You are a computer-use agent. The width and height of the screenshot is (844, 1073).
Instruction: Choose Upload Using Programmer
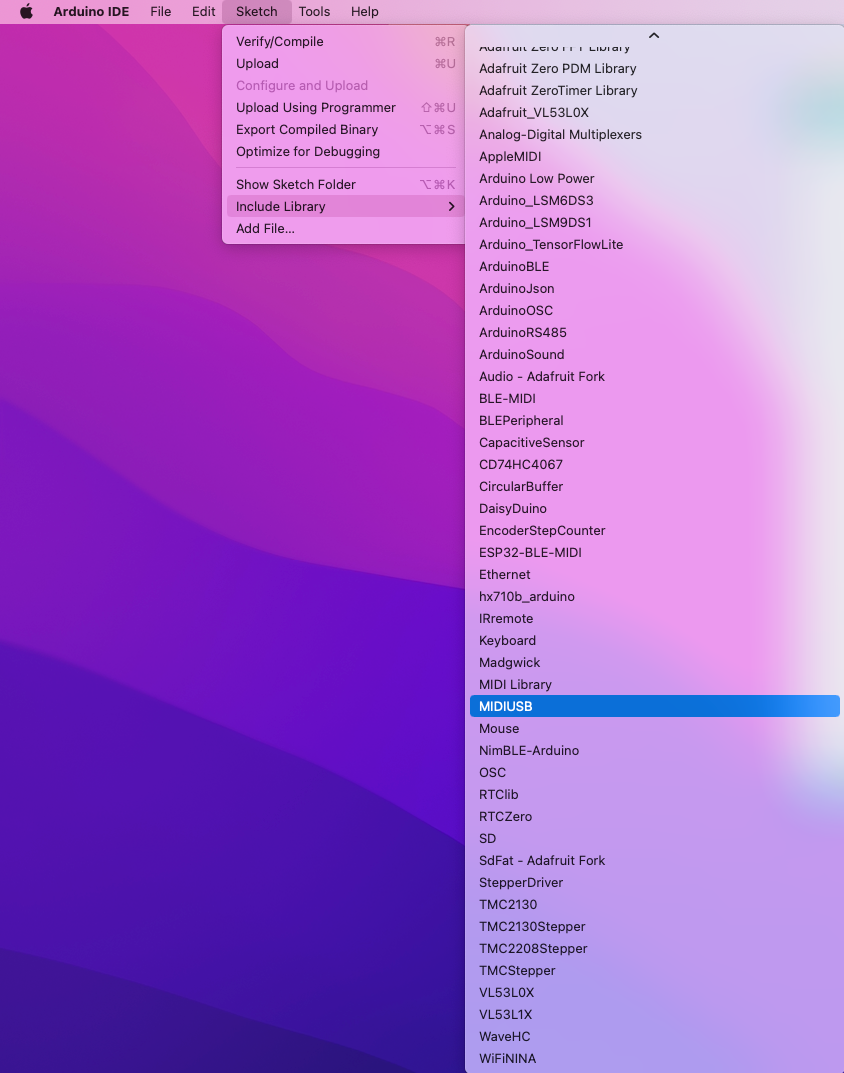click(344, 107)
